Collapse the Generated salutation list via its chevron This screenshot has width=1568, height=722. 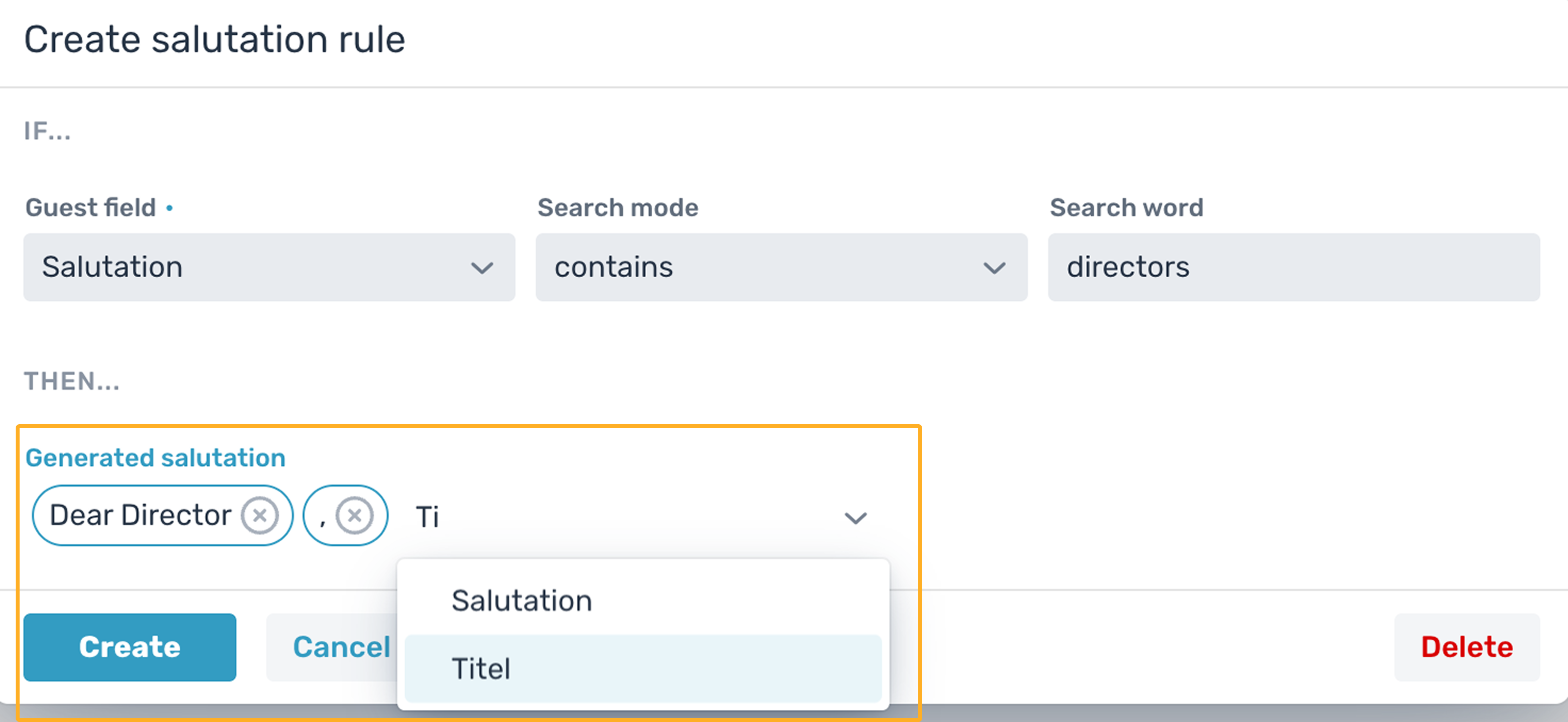point(855,518)
